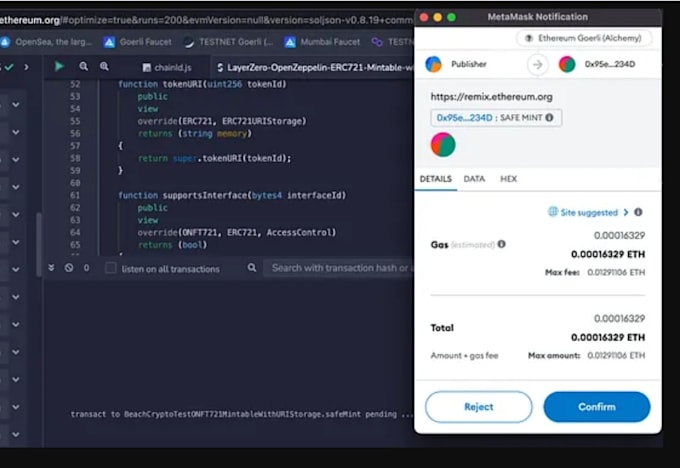Open the Ethereum Goerli (Alchemy) network selector

pos(584,38)
